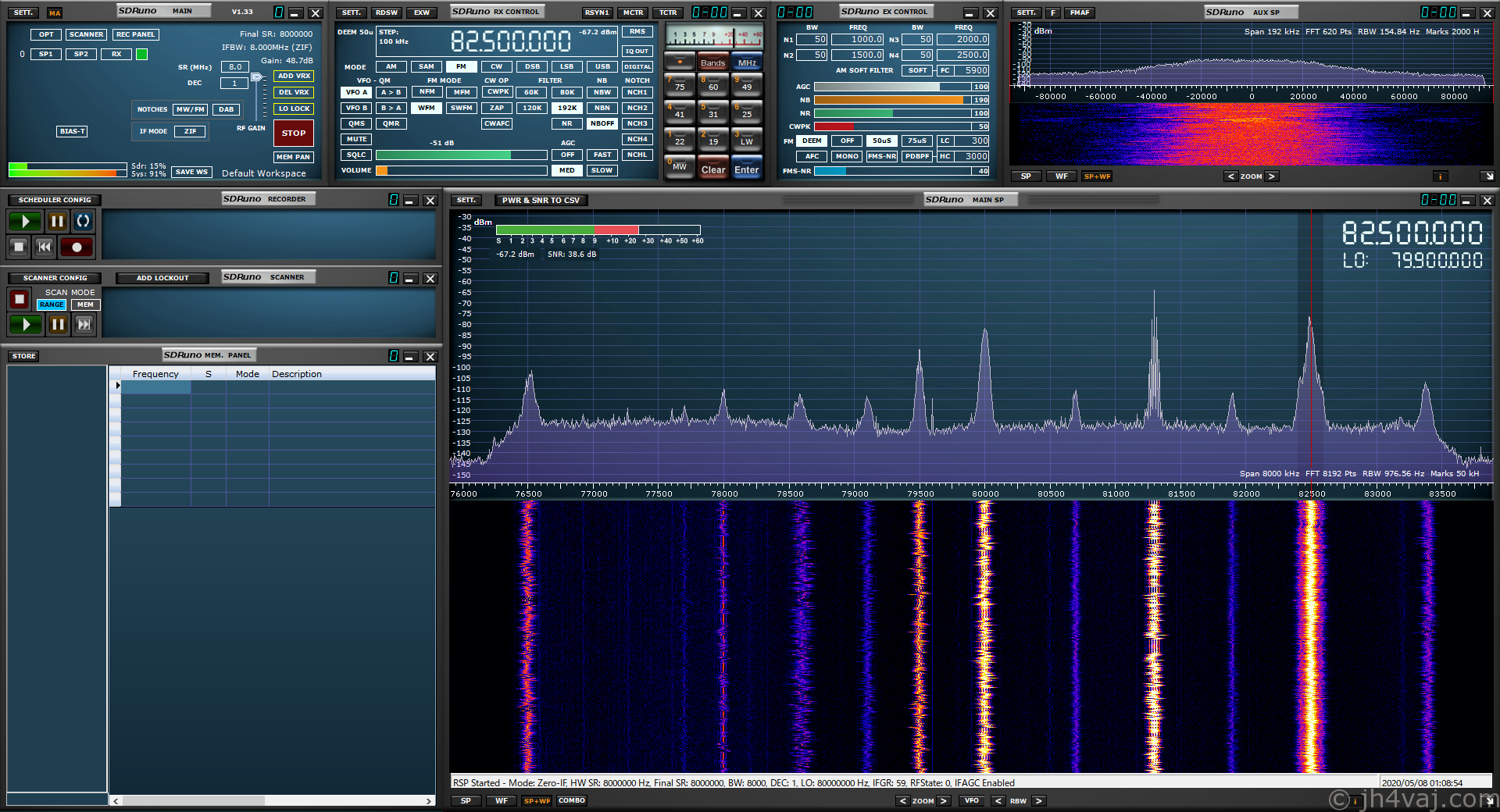The width and height of the screenshot is (1500, 812).
Task: Increase RBW in Main SP
Action: (x=1038, y=801)
